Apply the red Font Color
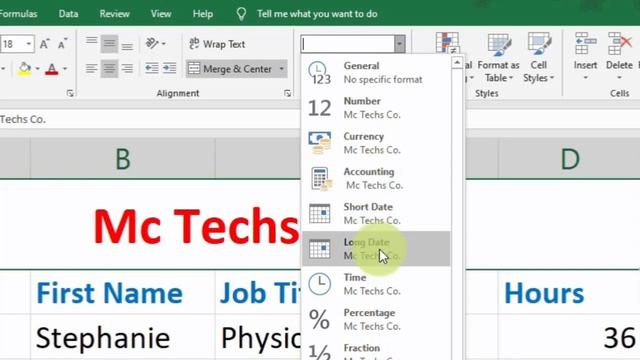640x360 pixels. pos(51,69)
